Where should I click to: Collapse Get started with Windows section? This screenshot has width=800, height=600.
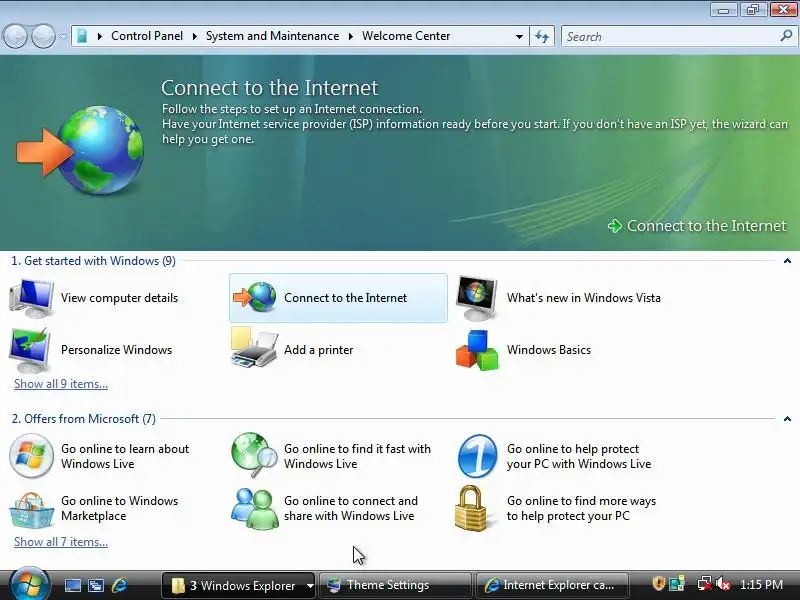pyautogui.click(x=787, y=261)
